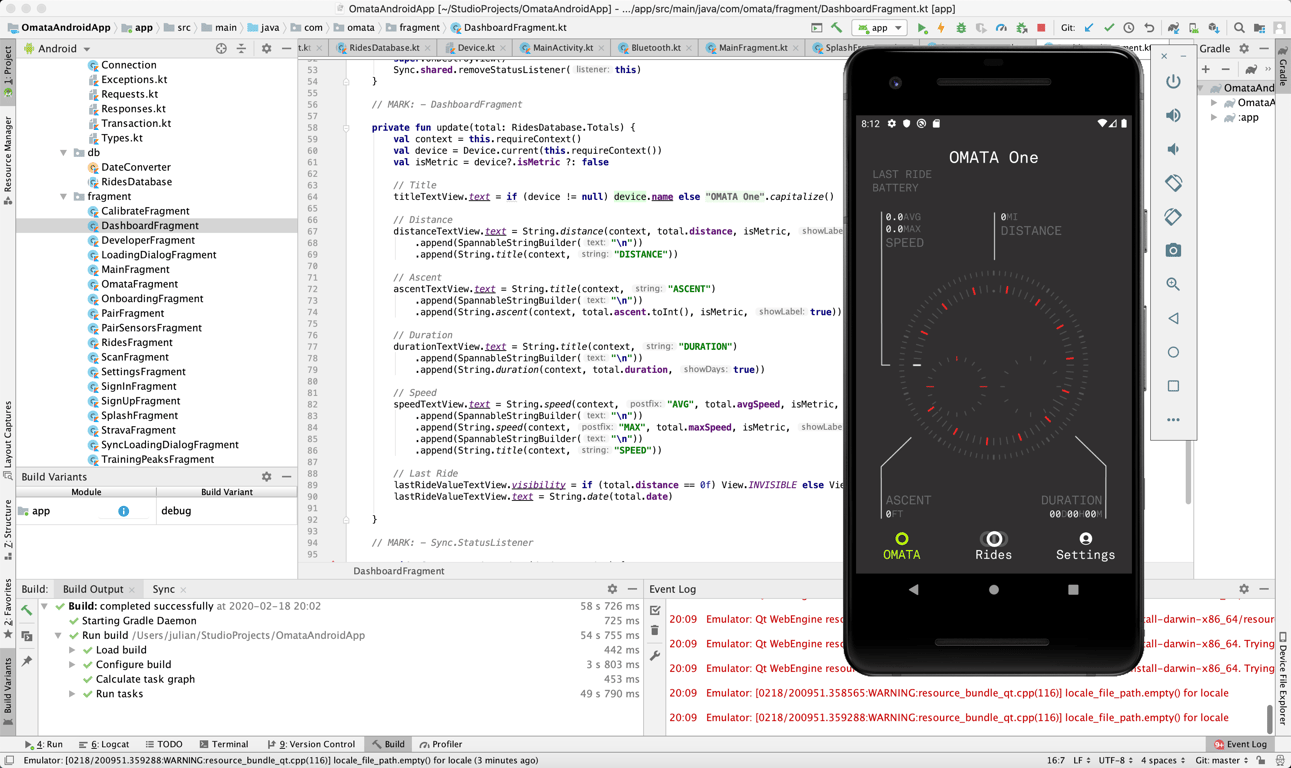Click the Event Log wrench settings icon
Screen dimensions: 1291x768
(655, 655)
